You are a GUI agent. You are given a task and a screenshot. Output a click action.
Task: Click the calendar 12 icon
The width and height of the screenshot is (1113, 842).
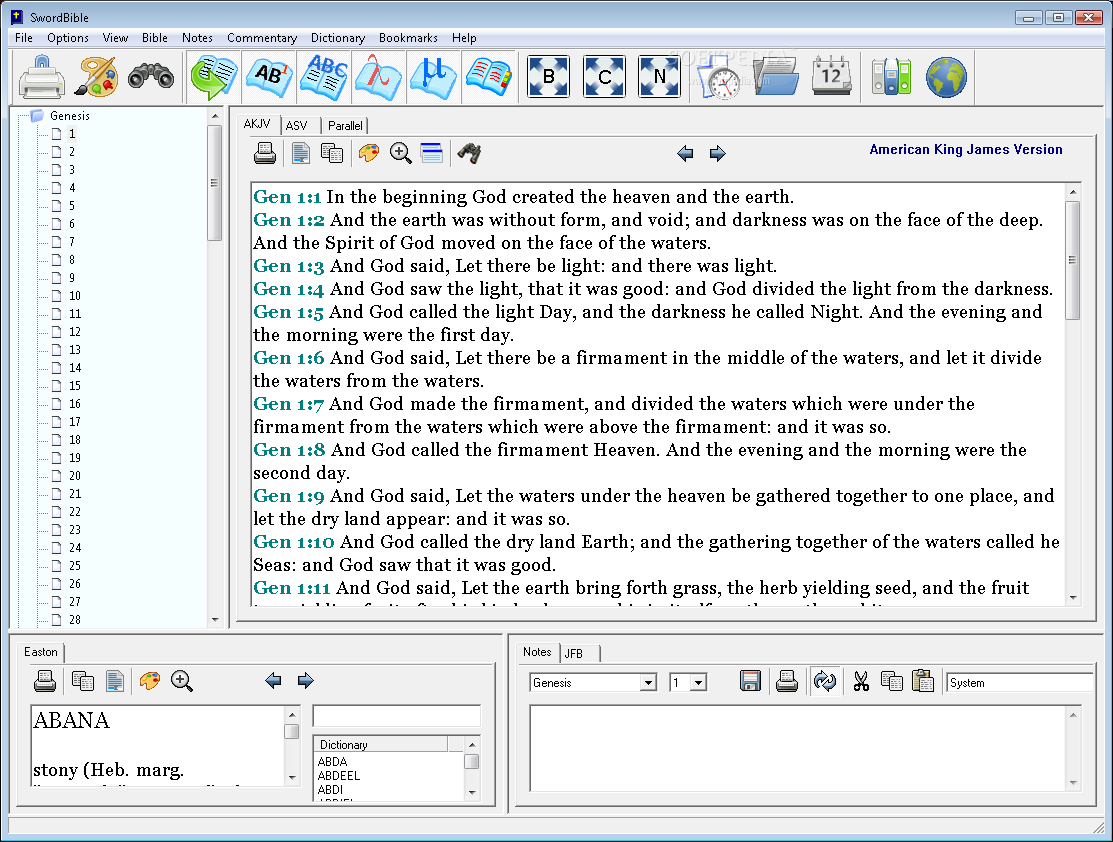831,77
